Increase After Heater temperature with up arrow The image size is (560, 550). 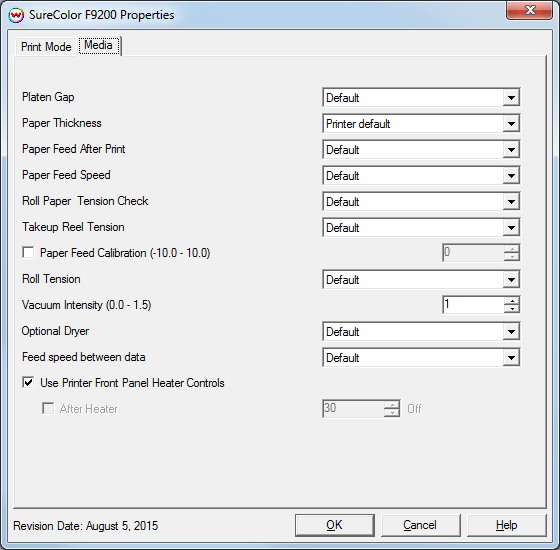pos(392,405)
